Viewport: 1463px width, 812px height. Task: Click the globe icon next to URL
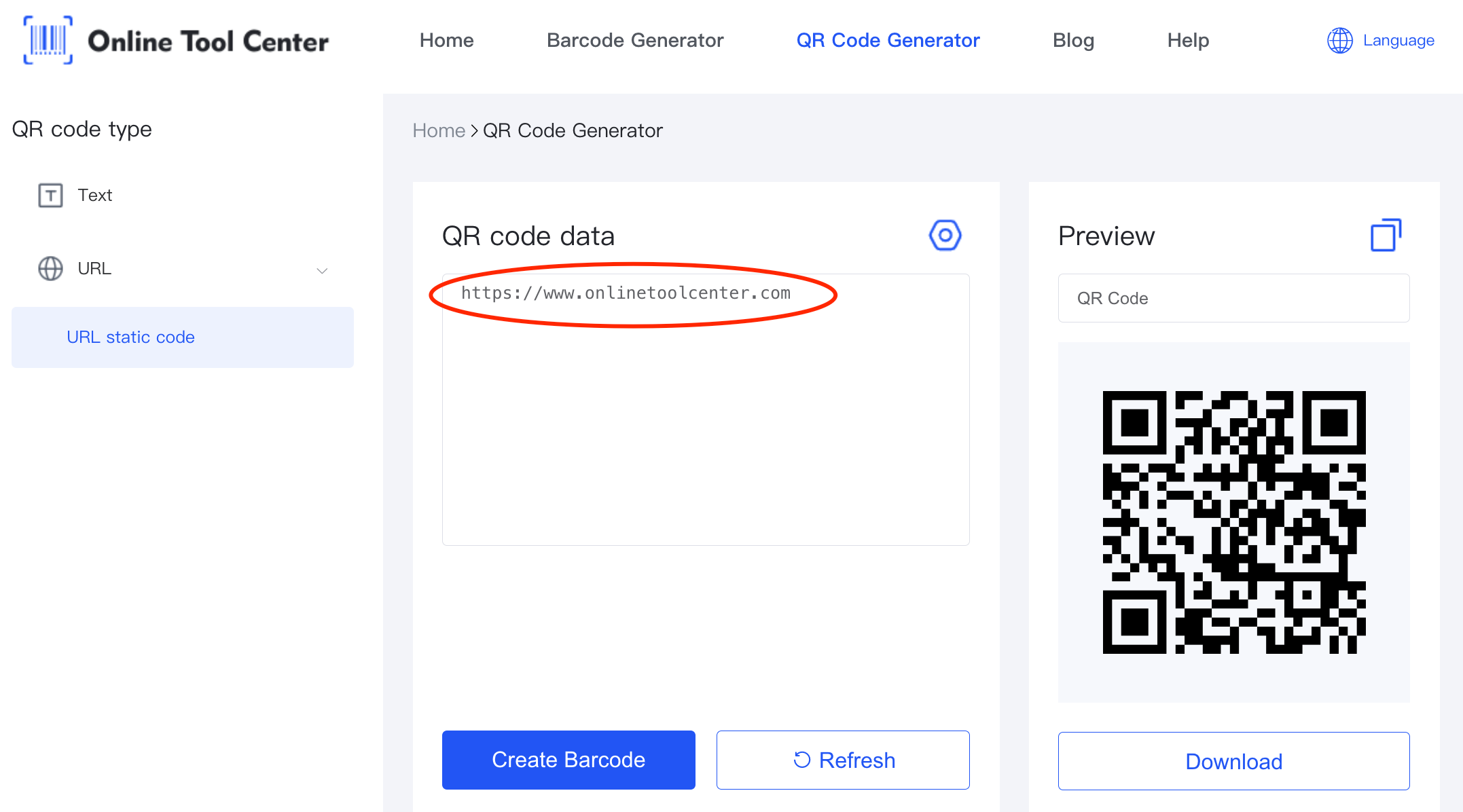[x=49, y=268]
